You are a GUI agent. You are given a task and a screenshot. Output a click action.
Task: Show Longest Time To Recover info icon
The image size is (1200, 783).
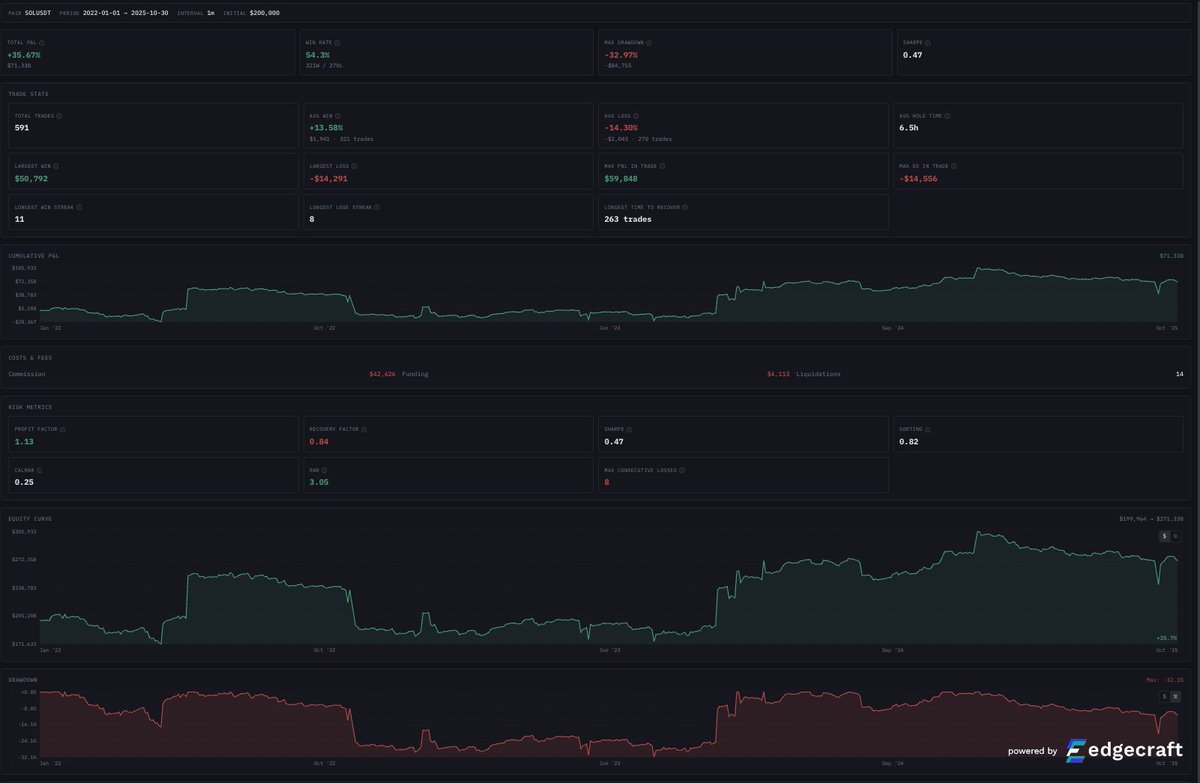(x=685, y=207)
